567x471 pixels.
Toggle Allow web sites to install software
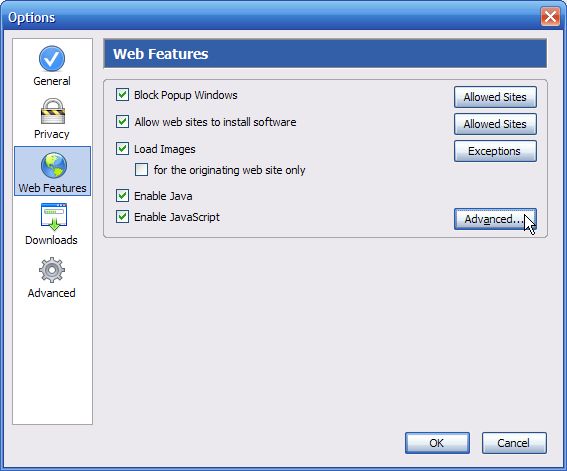(122, 122)
